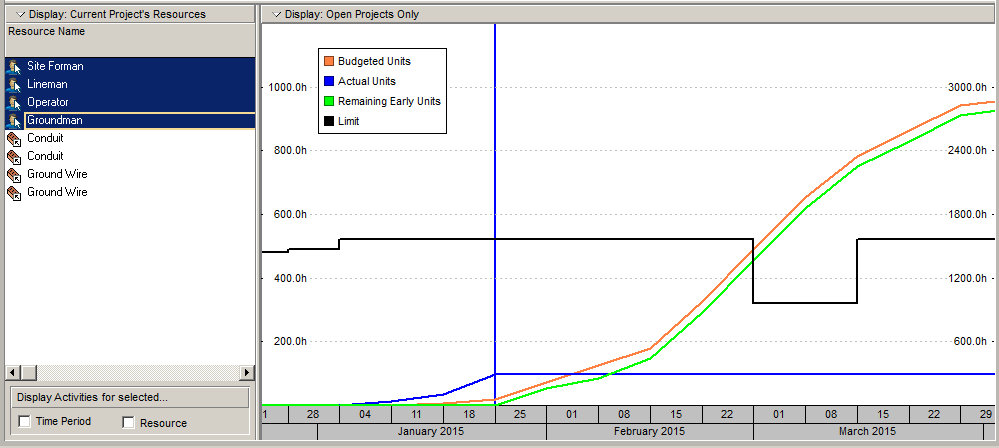Click the upper Ground Wire material icon
999x448 pixels.
(x=13, y=174)
